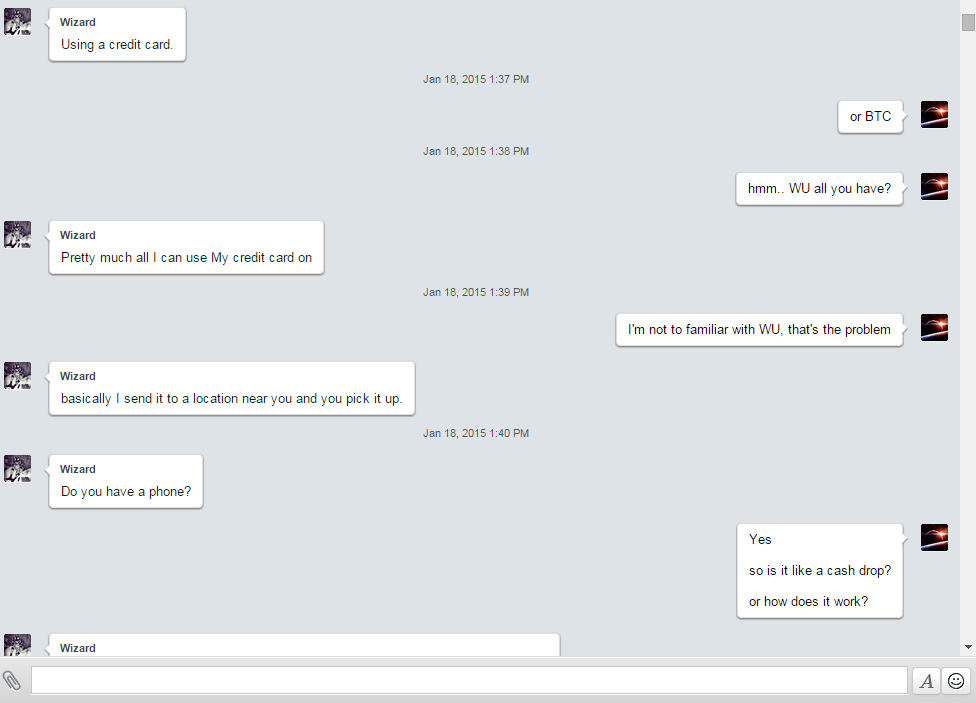Click Wizard's avatar beside 'Pretty much all' message
The height and width of the screenshot is (703, 976).
[x=17, y=234]
